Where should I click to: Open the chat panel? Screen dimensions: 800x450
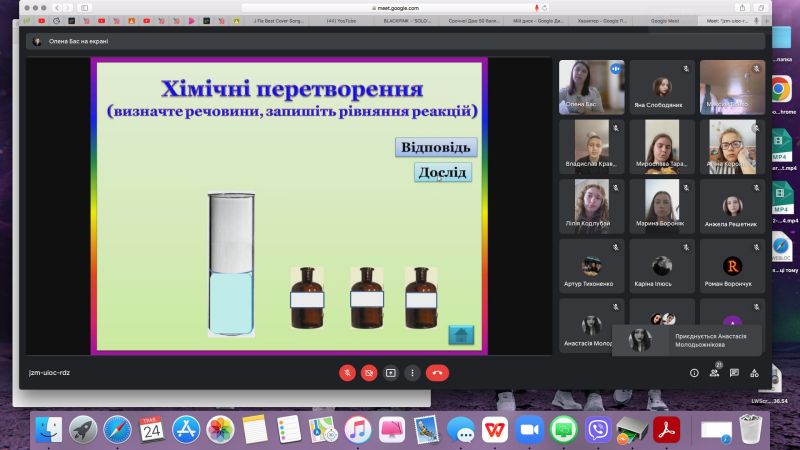[x=734, y=373]
